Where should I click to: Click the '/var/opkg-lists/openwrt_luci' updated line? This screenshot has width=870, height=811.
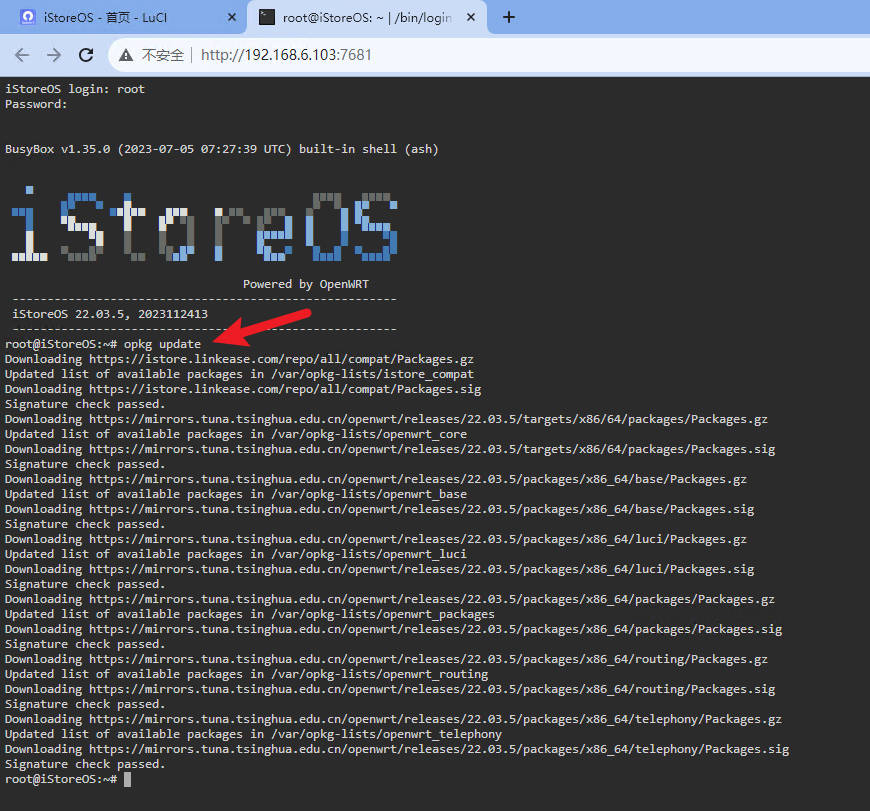pos(236,554)
